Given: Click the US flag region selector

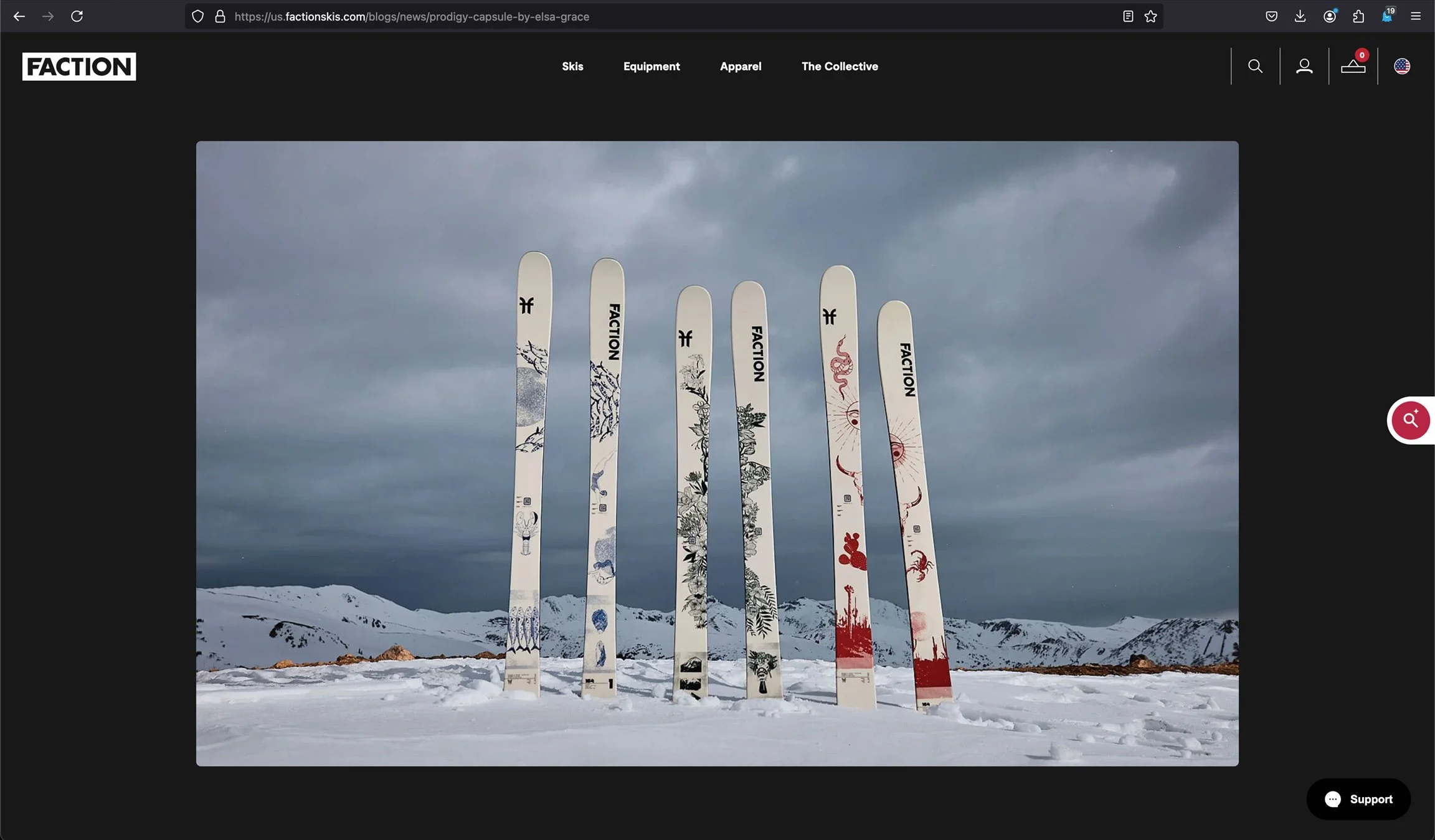Looking at the screenshot, I should click(x=1402, y=66).
